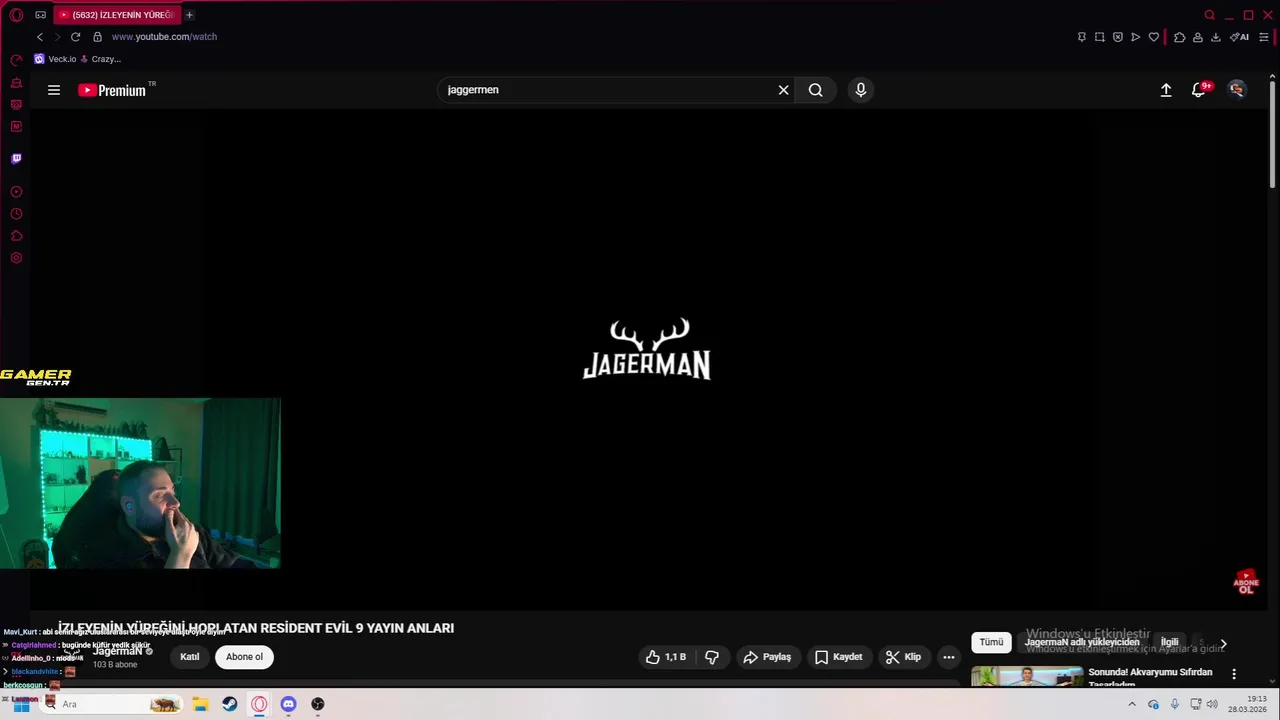
Task: Open the AI assistant button
Action: point(1240,37)
